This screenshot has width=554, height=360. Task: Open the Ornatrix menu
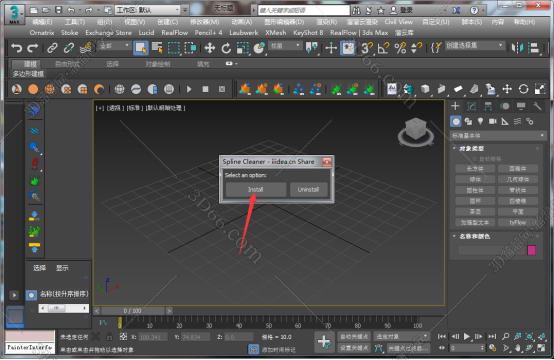42,33
